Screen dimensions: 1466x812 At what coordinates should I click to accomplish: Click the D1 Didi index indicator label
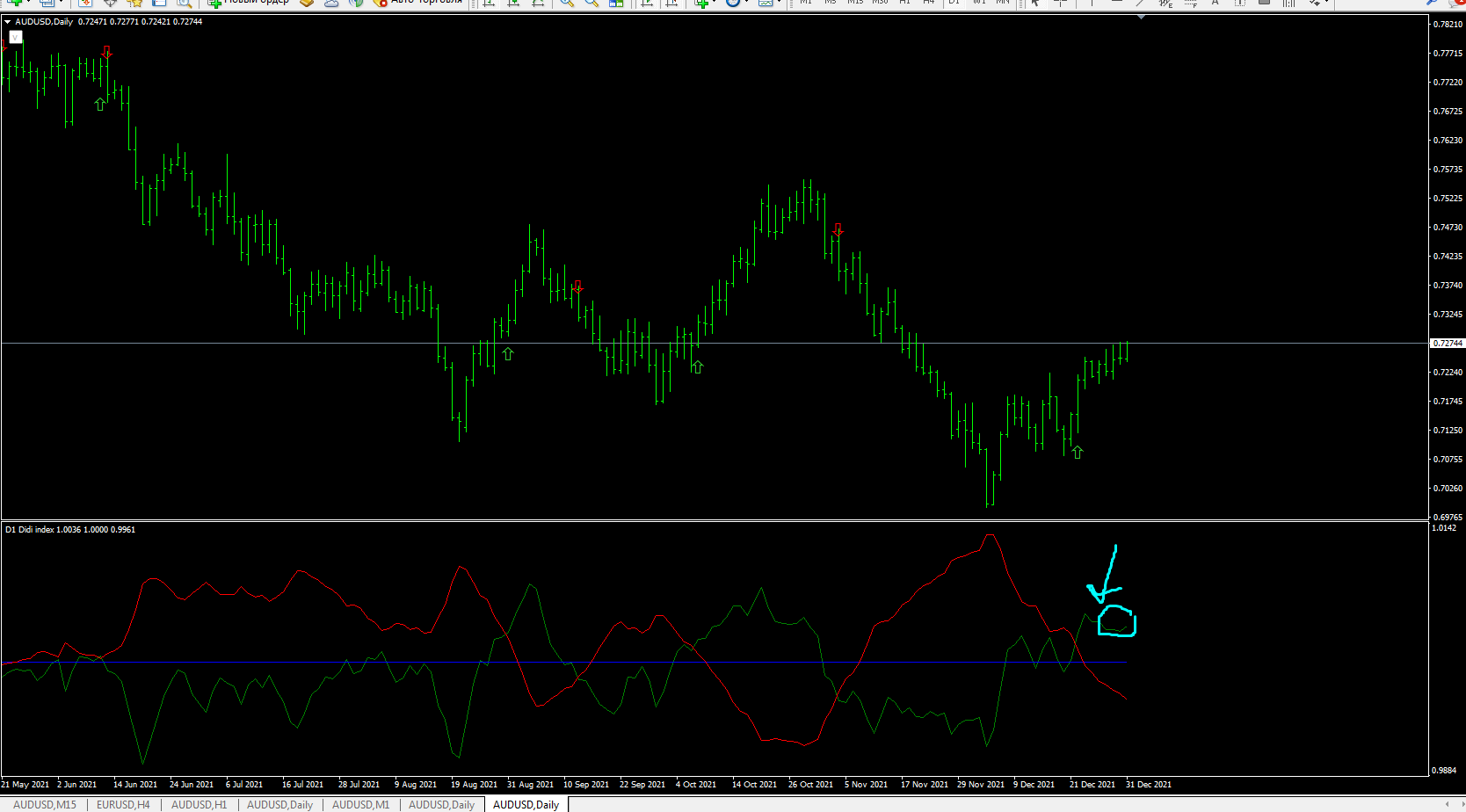[70, 530]
